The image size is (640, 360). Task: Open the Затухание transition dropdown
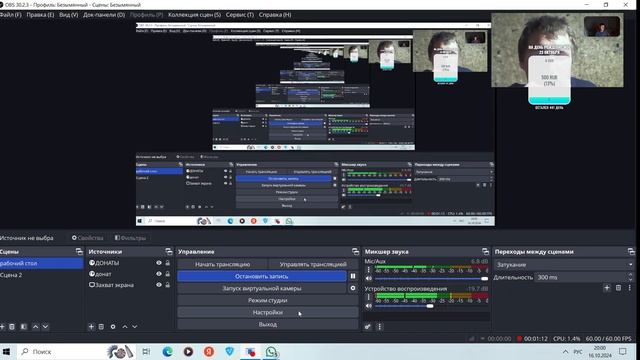click(x=564, y=264)
